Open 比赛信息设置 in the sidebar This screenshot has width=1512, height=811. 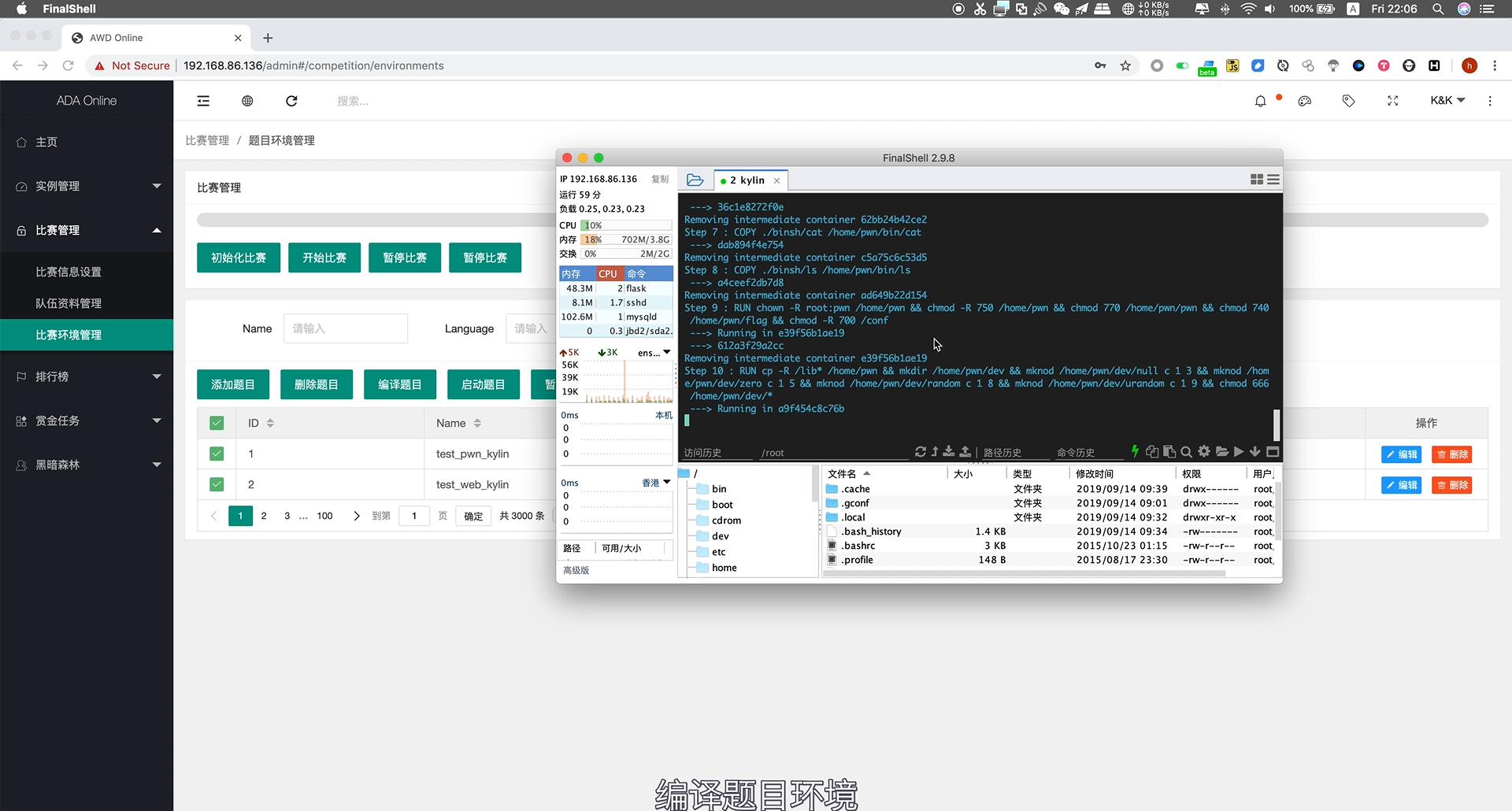(x=87, y=272)
